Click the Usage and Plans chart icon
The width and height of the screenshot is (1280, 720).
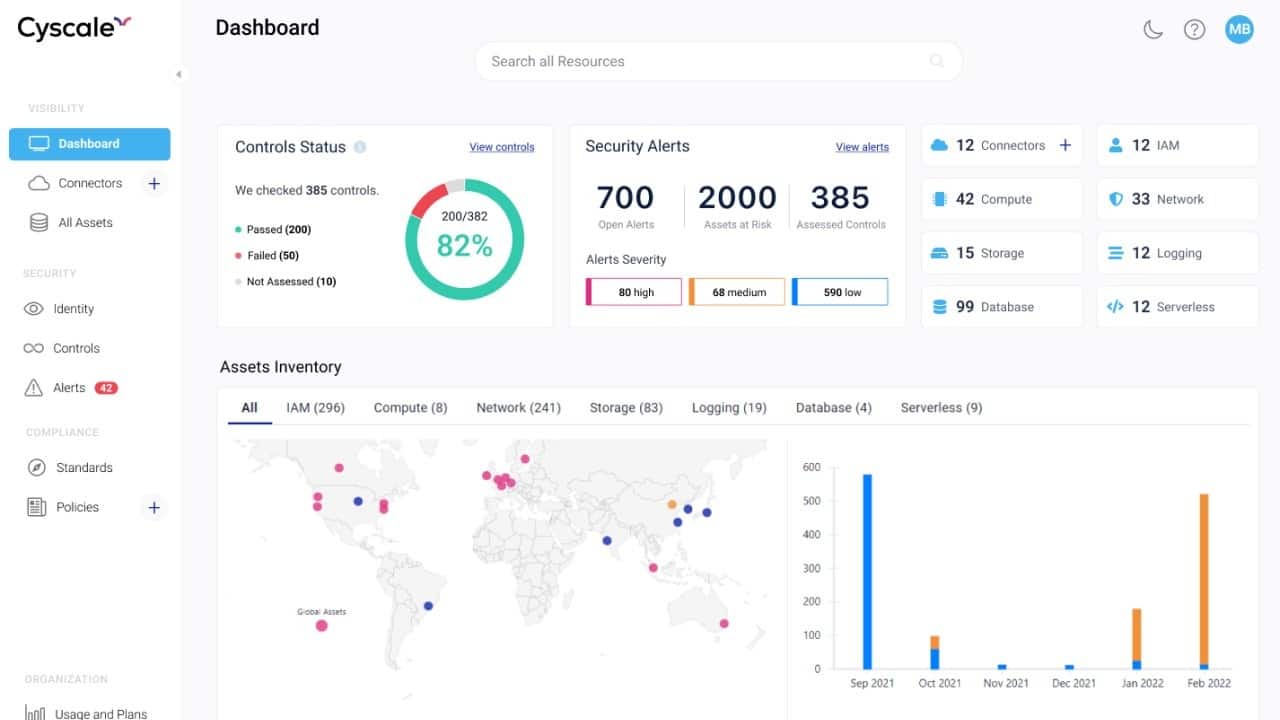point(35,713)
